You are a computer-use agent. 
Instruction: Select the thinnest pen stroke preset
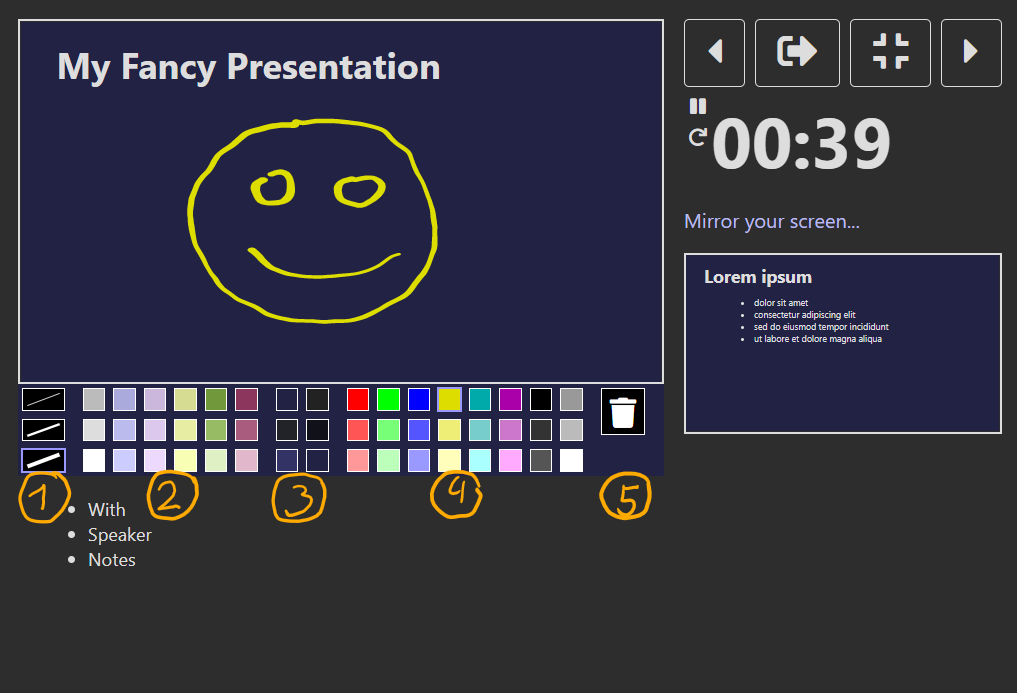[x=42, y=399]
